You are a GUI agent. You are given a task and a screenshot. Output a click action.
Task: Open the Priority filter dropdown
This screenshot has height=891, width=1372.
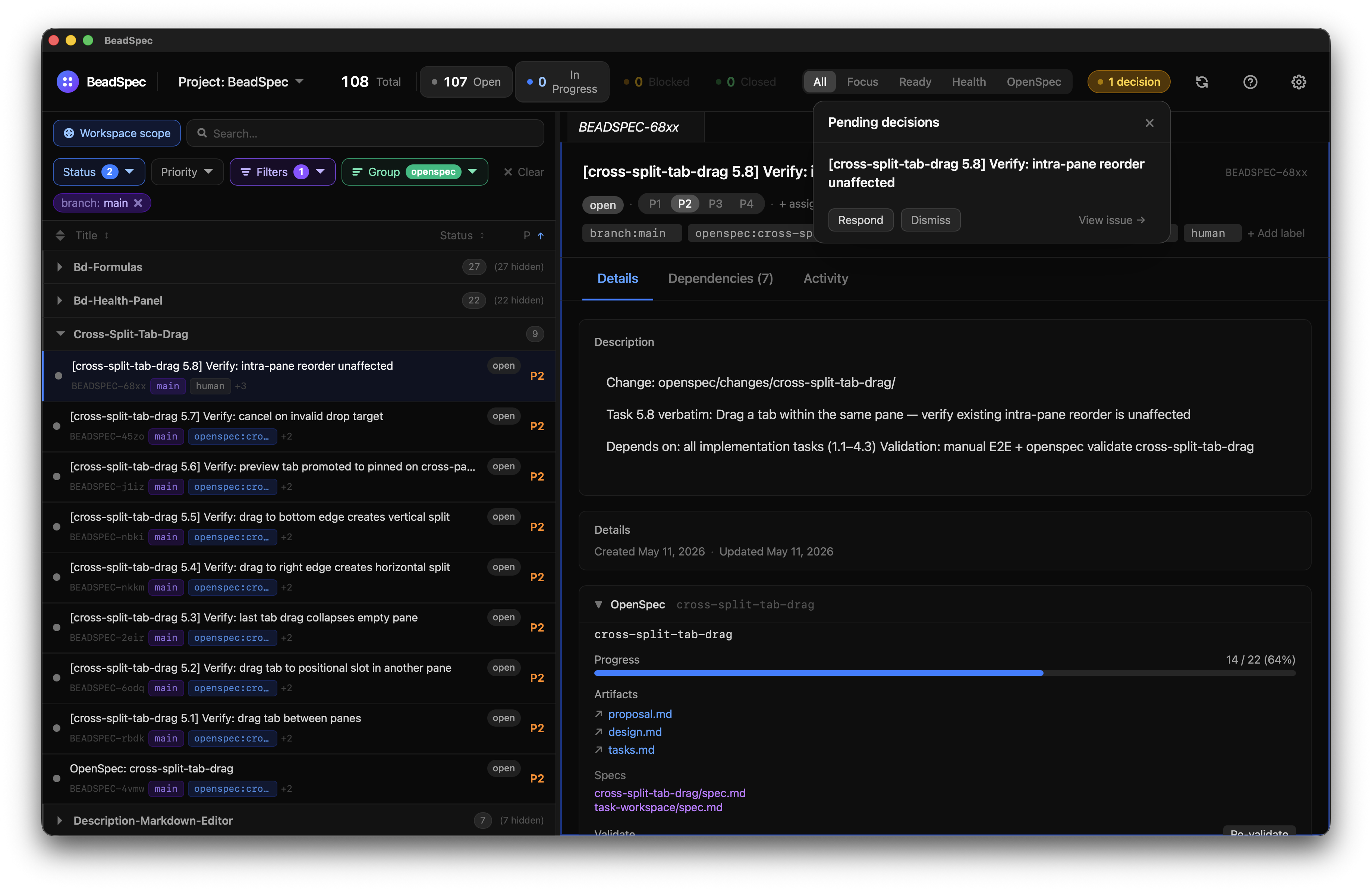187,172
